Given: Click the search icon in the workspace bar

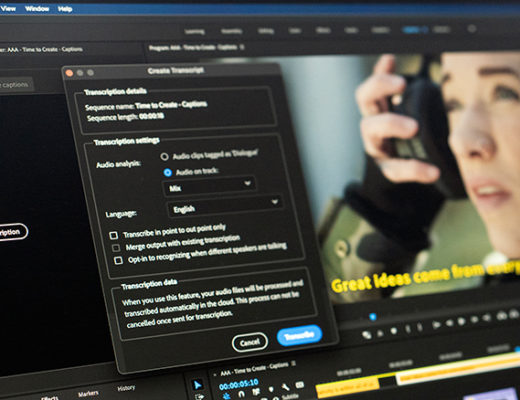Looking at the screenshot, I should coord(471,29).
